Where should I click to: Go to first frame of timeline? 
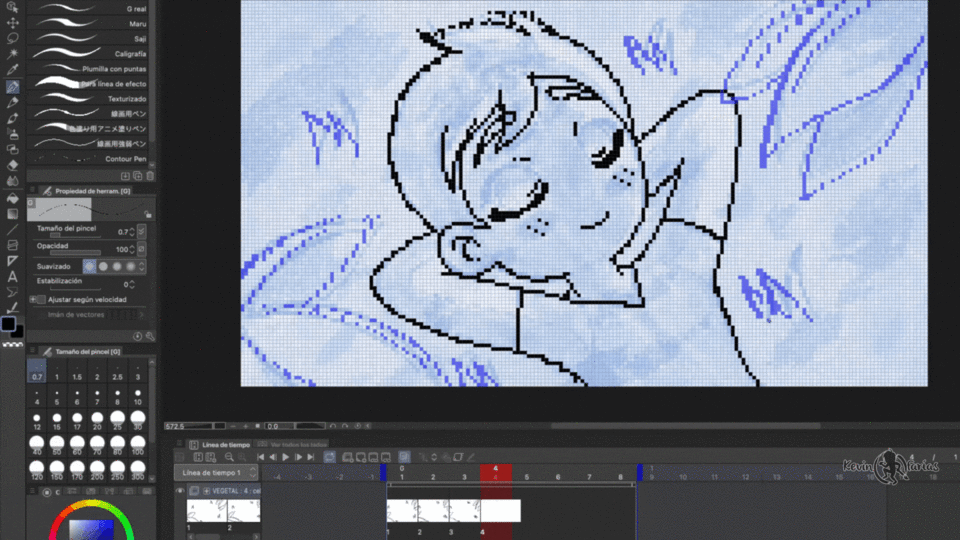260,457
